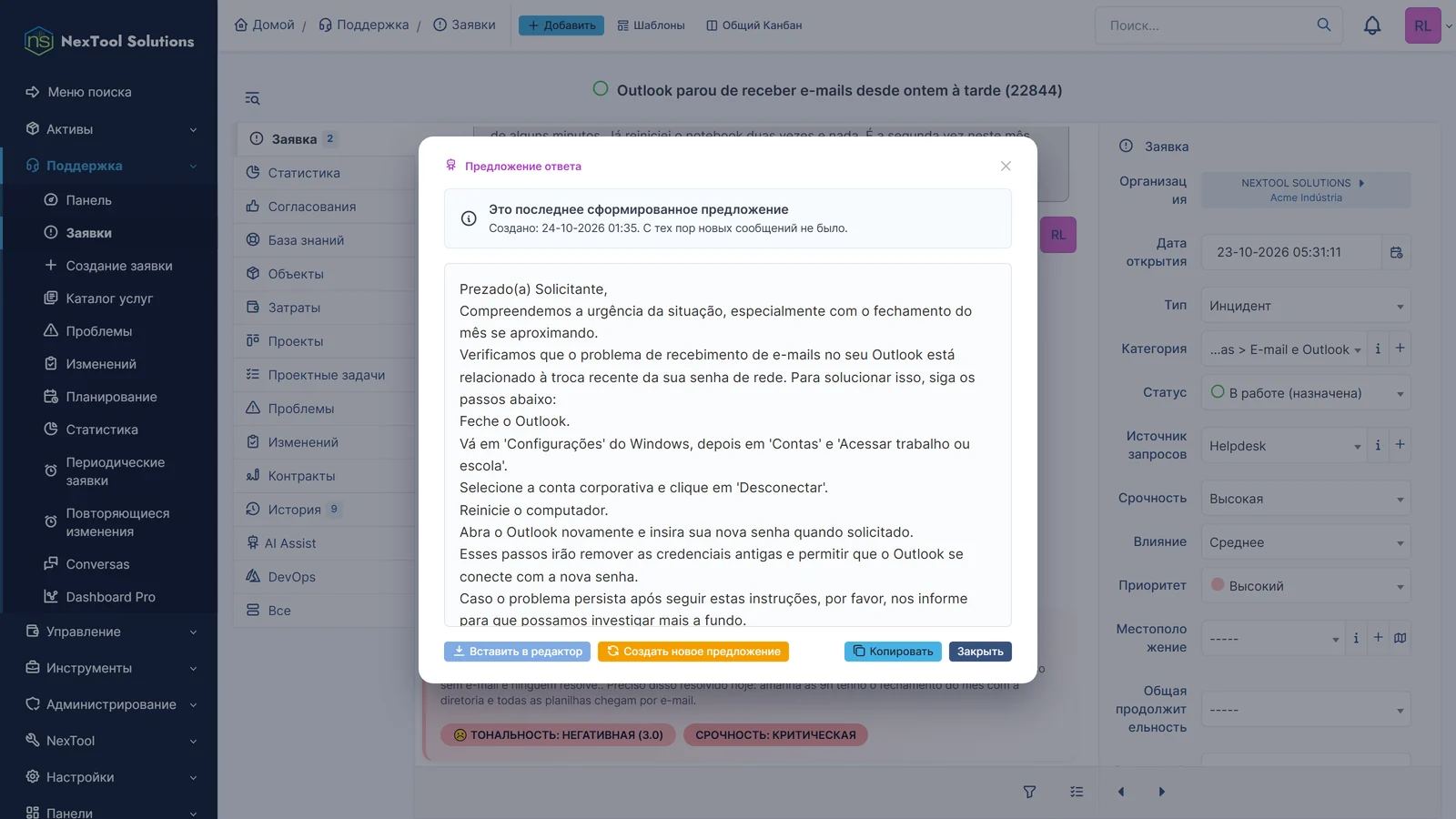Viewport: 1456px width, 819px height.
Task: Click the Закрыть button
Action: point(980,652)
